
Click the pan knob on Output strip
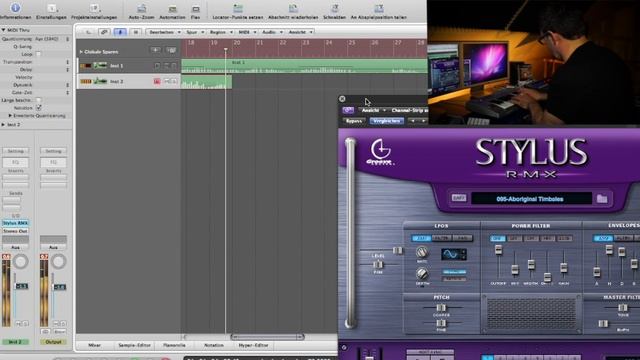coord(58,262)
